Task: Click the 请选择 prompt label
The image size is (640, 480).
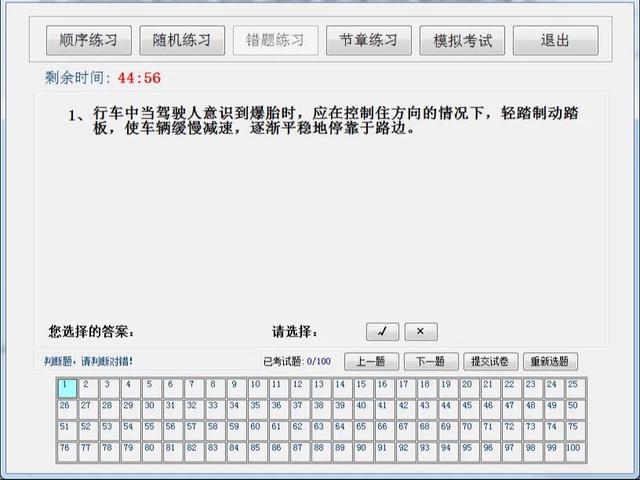Action: click(x=295, y=331)
